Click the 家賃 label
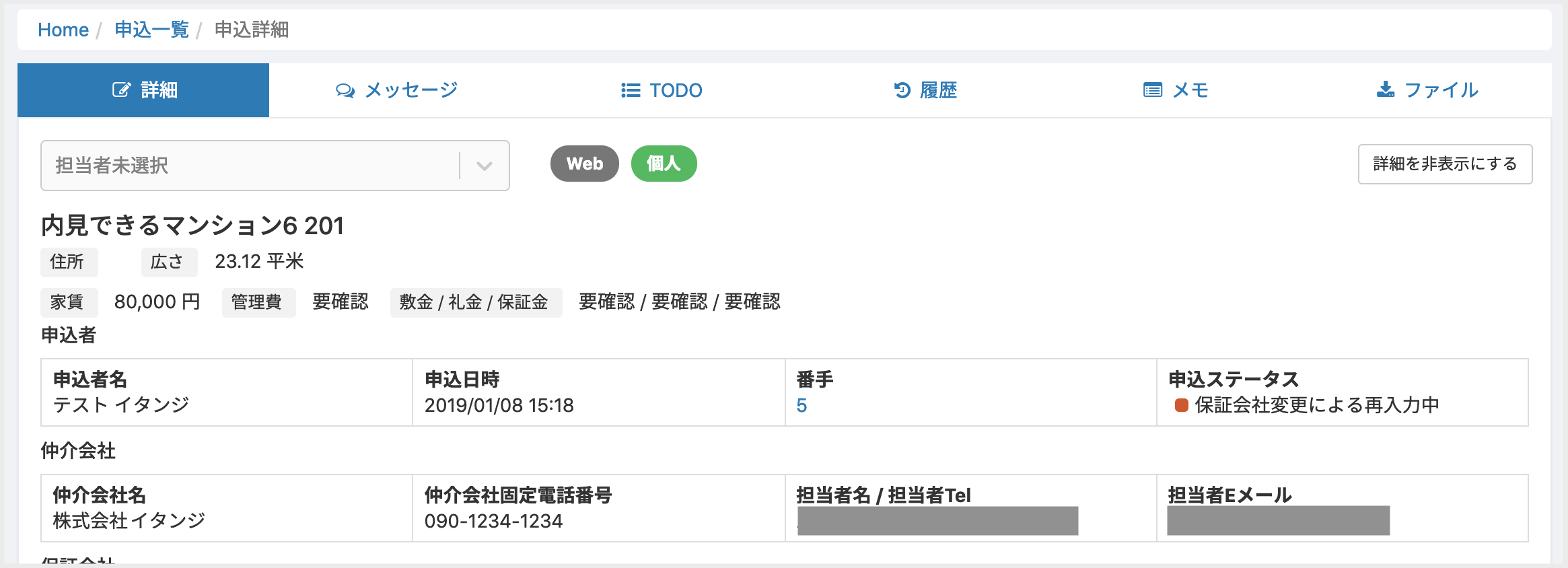Screen dimensions: 1568x568 tap(69, 302)
